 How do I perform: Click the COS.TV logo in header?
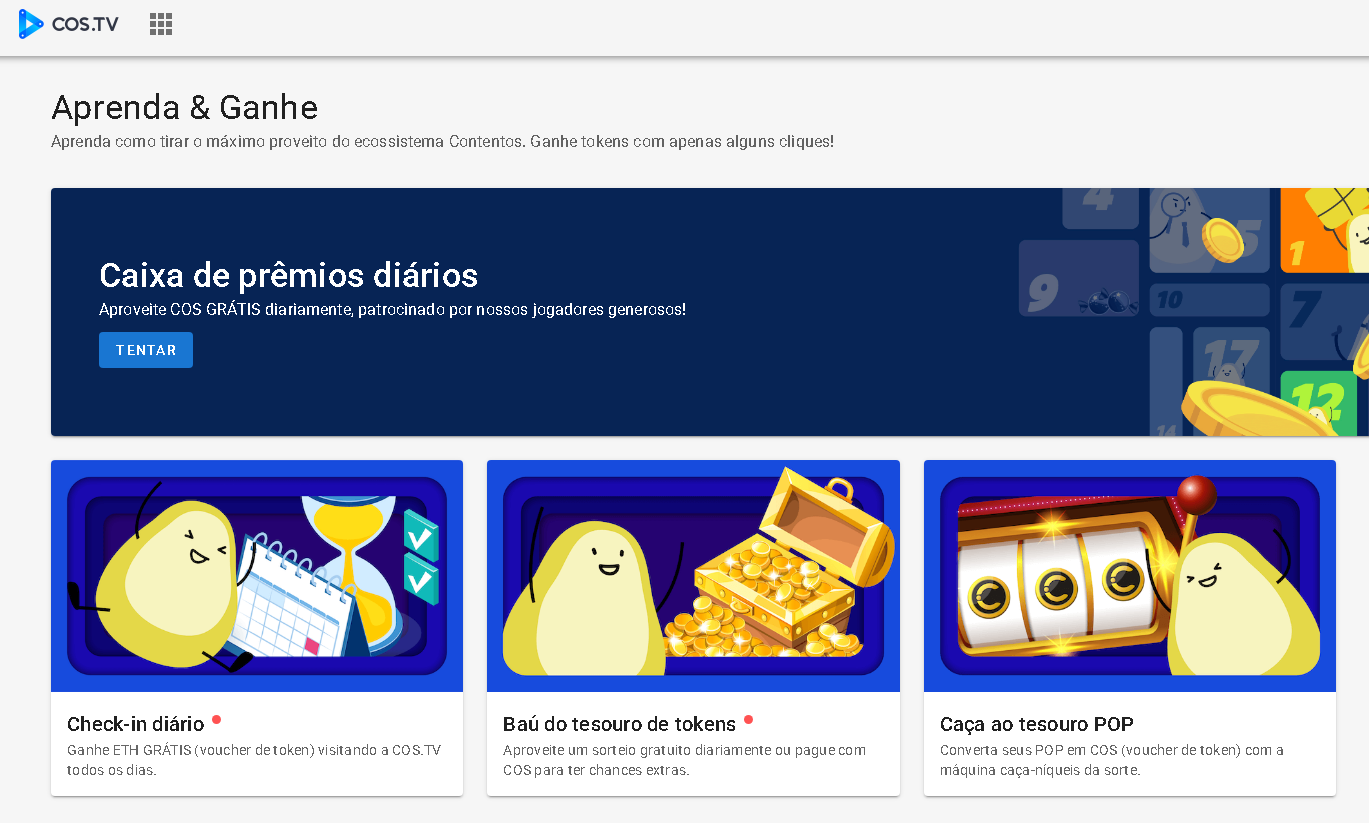click(68, 24)
